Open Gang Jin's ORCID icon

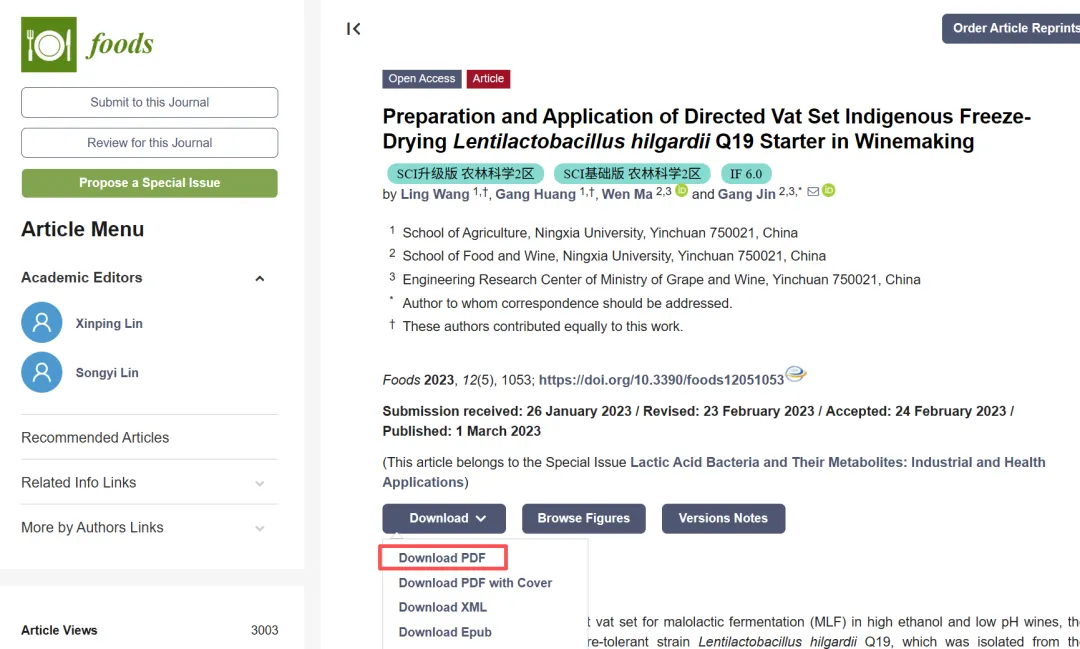(x=829, y=191)
